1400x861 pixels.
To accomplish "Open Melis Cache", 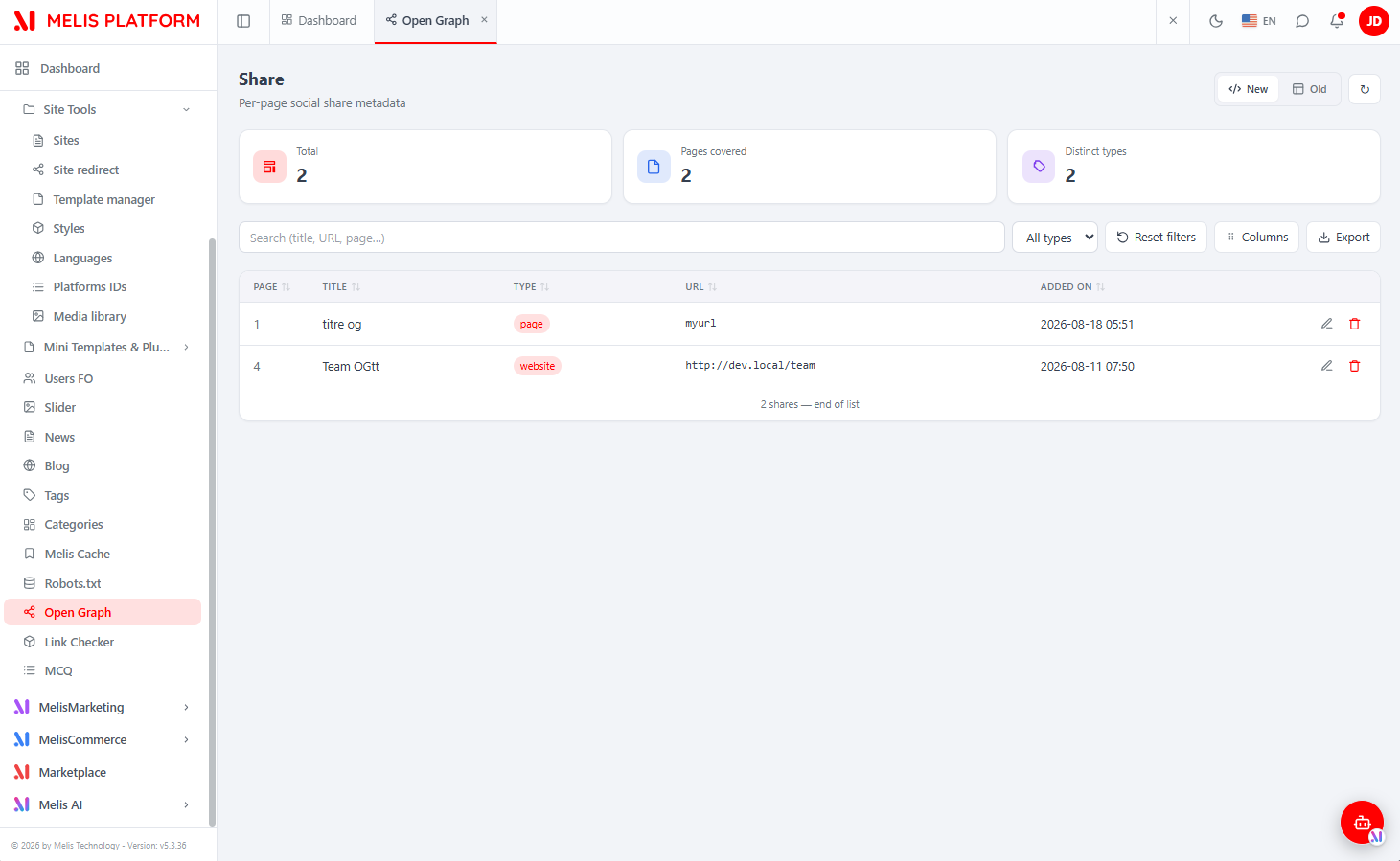I will tap(78, 554).
